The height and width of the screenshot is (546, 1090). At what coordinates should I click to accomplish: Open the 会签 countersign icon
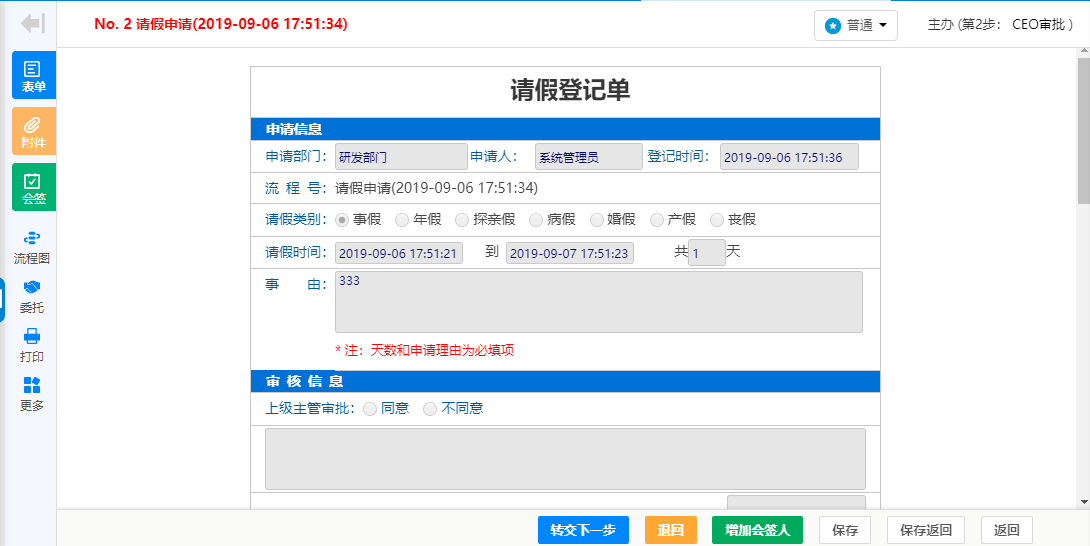[34, 187]
